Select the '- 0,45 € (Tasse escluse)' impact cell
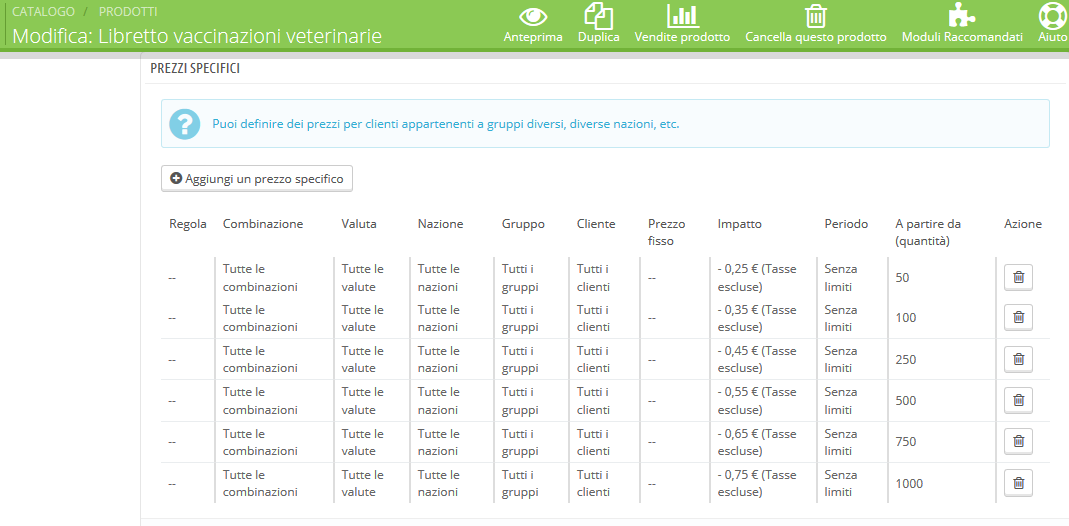 click(x=757, y=359)
